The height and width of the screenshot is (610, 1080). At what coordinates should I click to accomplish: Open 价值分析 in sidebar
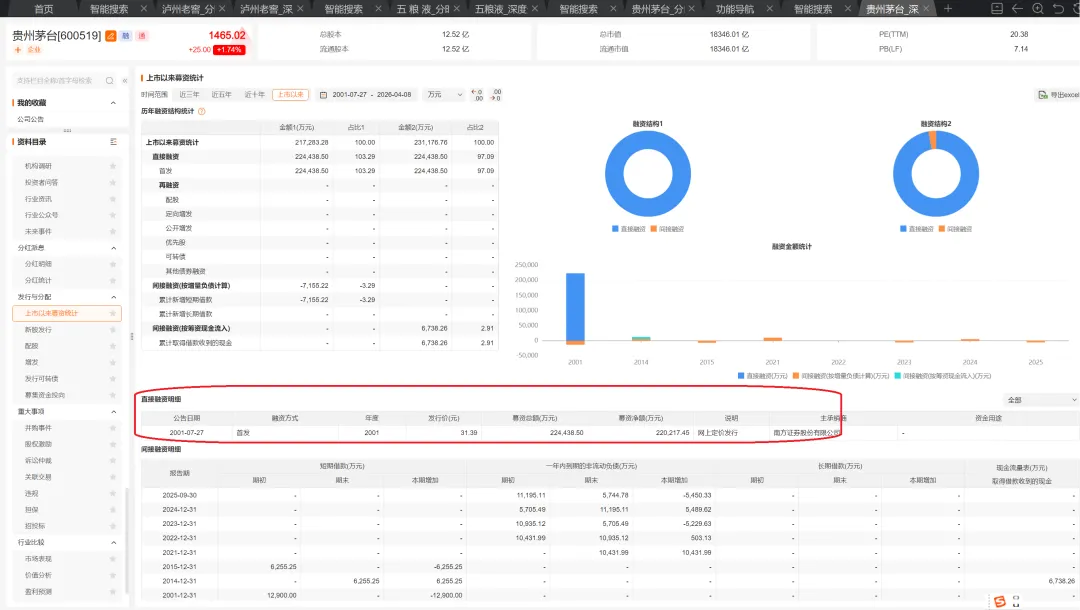[x=39, y=575]
